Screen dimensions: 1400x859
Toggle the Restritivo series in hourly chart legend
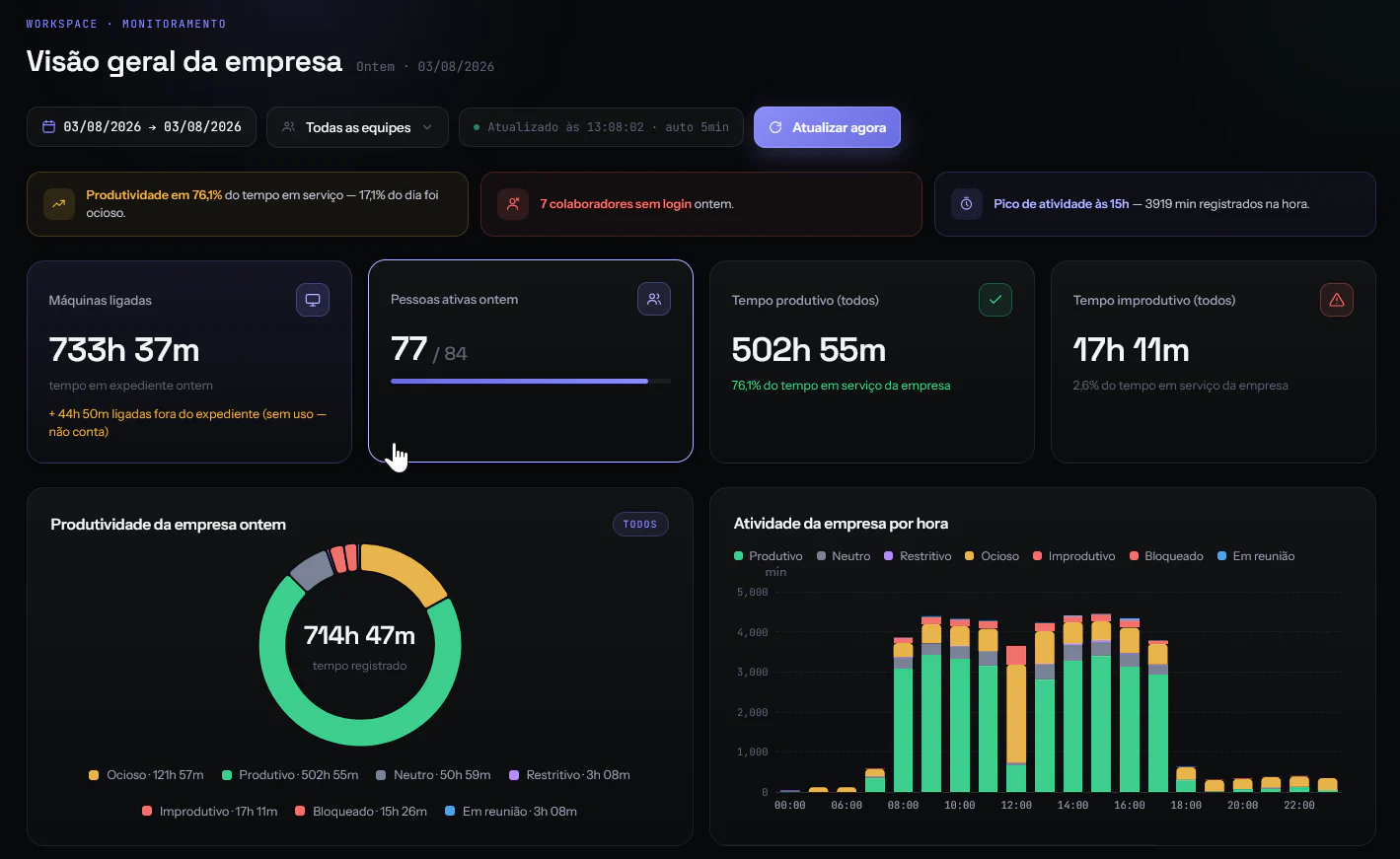click(x=919, y=556)
